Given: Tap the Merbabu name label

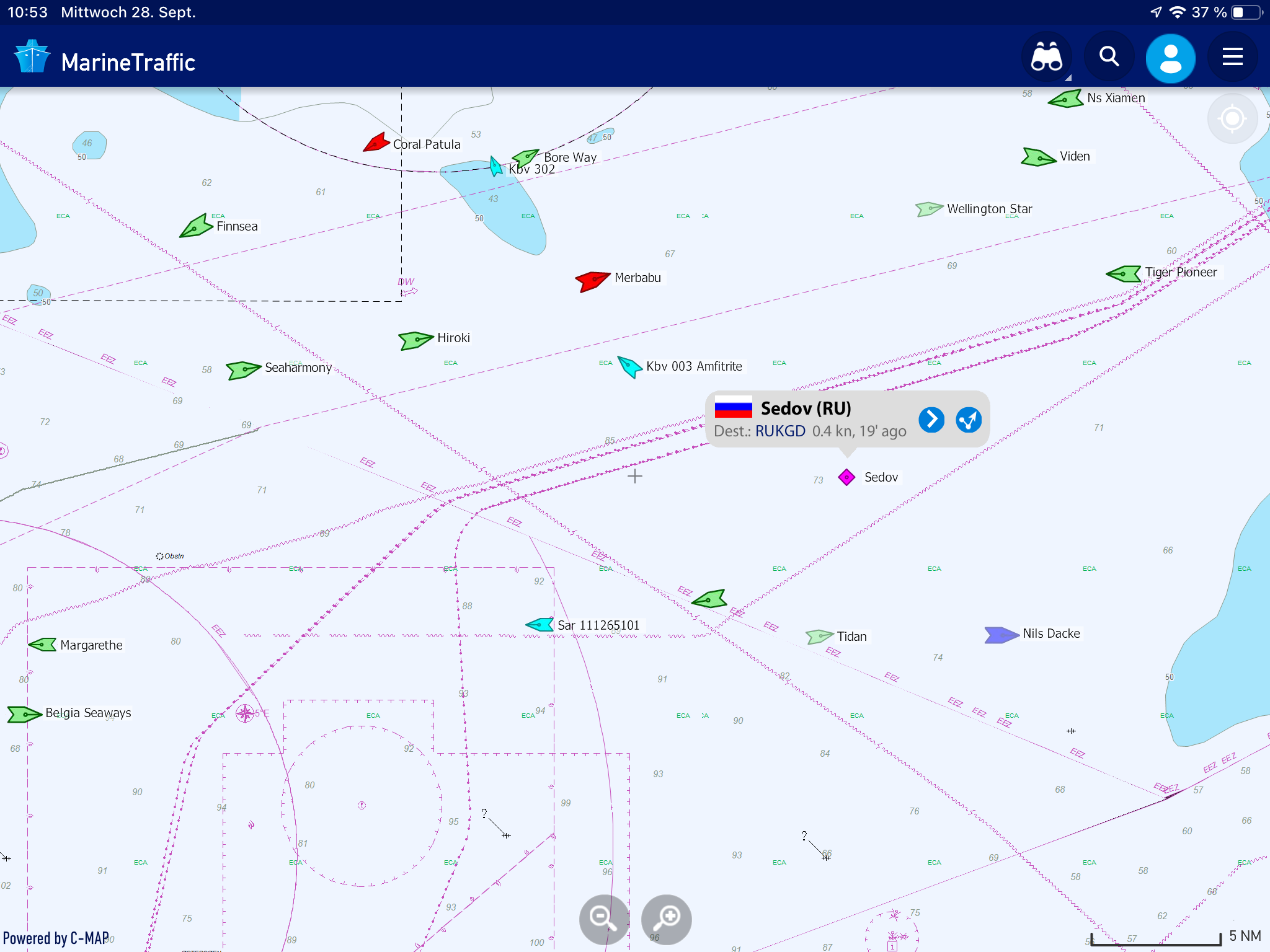Looking at the screenshot, I should (637, 278).
